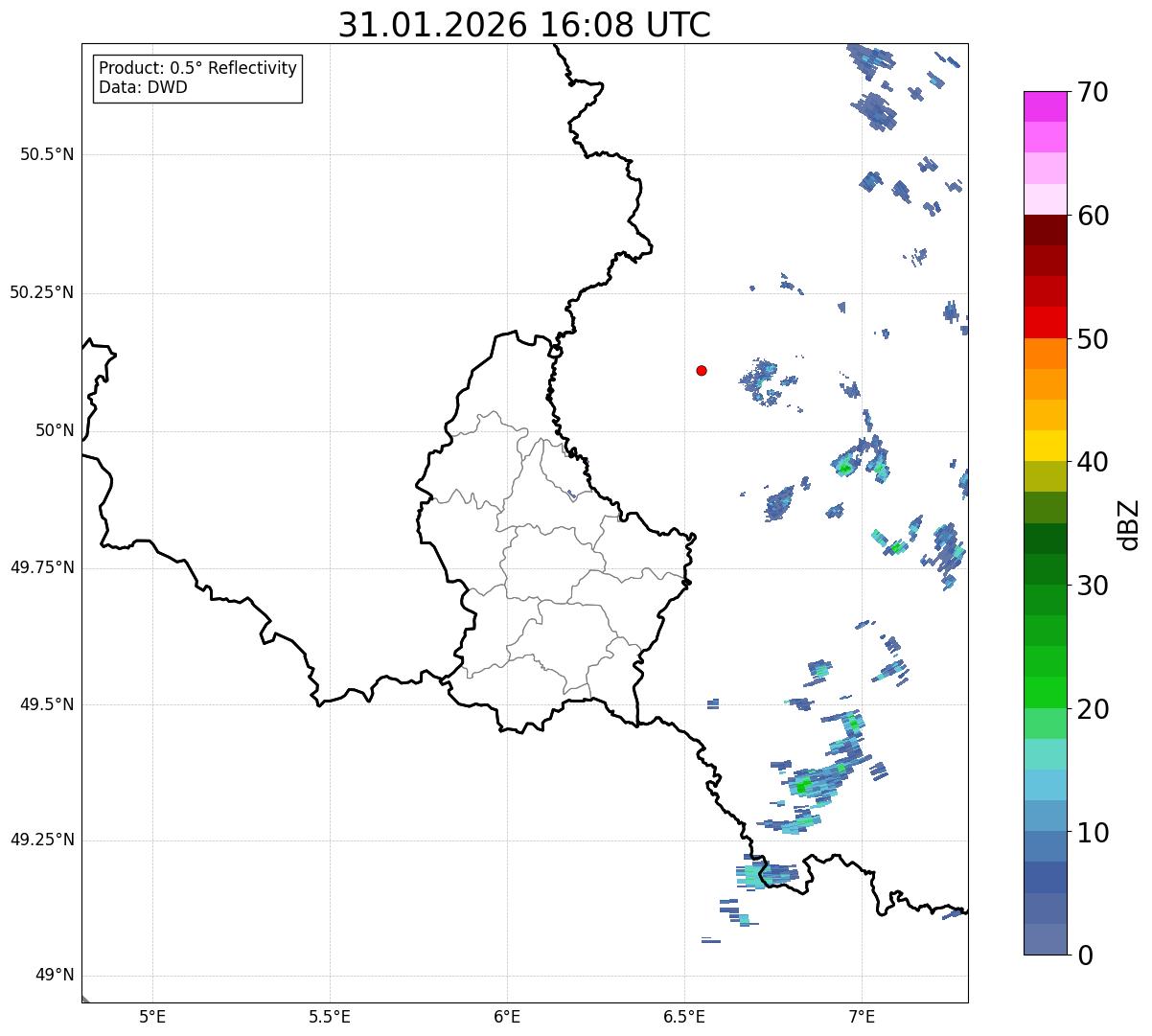Click the 5°E longitude label
The image size is (1152, 1036).
152,1017
